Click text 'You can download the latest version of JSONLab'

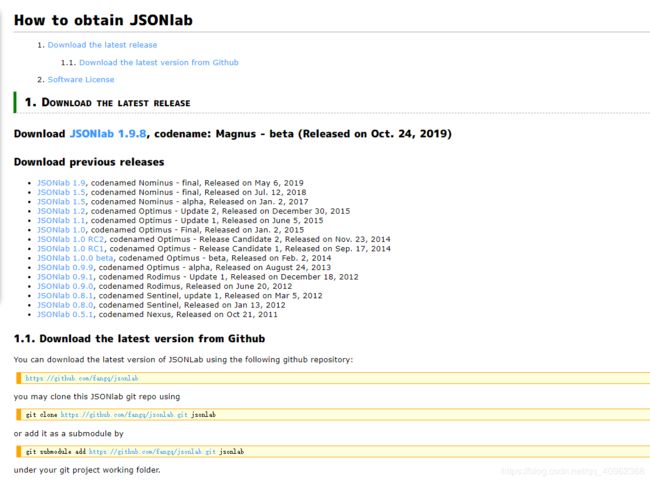(x=109, y=359)
